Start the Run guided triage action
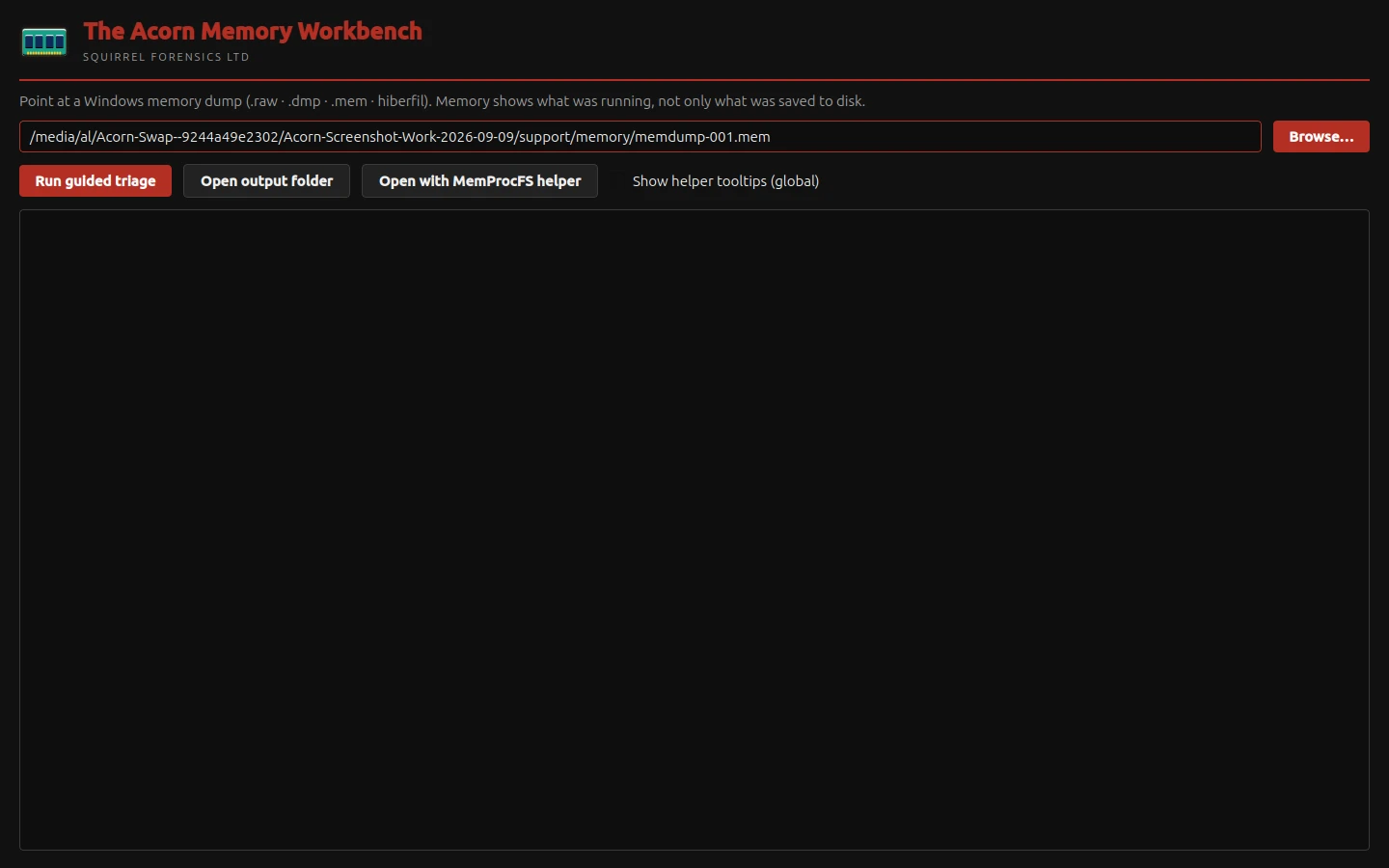 [95, 181]
